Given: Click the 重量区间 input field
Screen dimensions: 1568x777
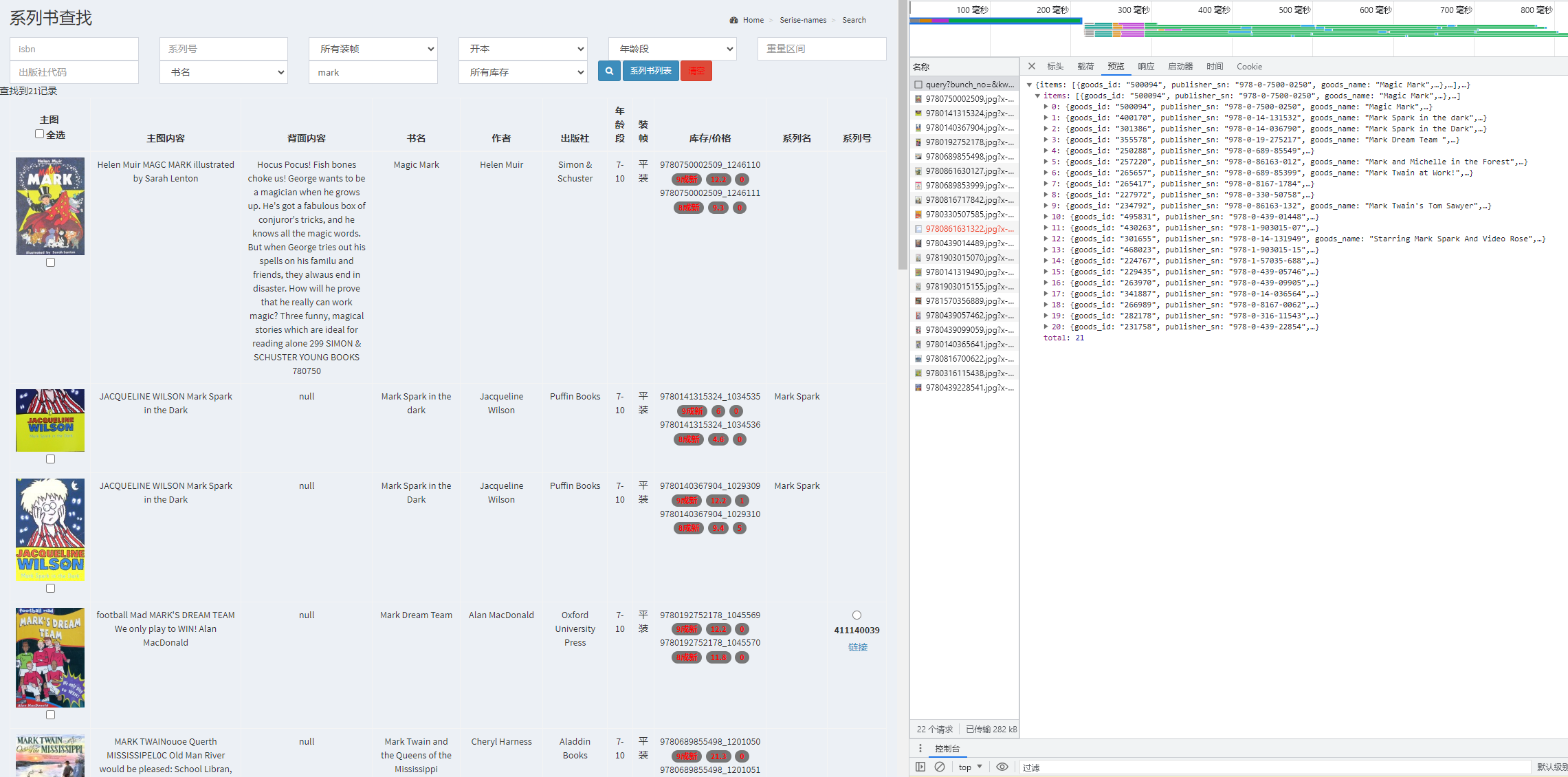Looking at the screenshot, I should point(821,49).
